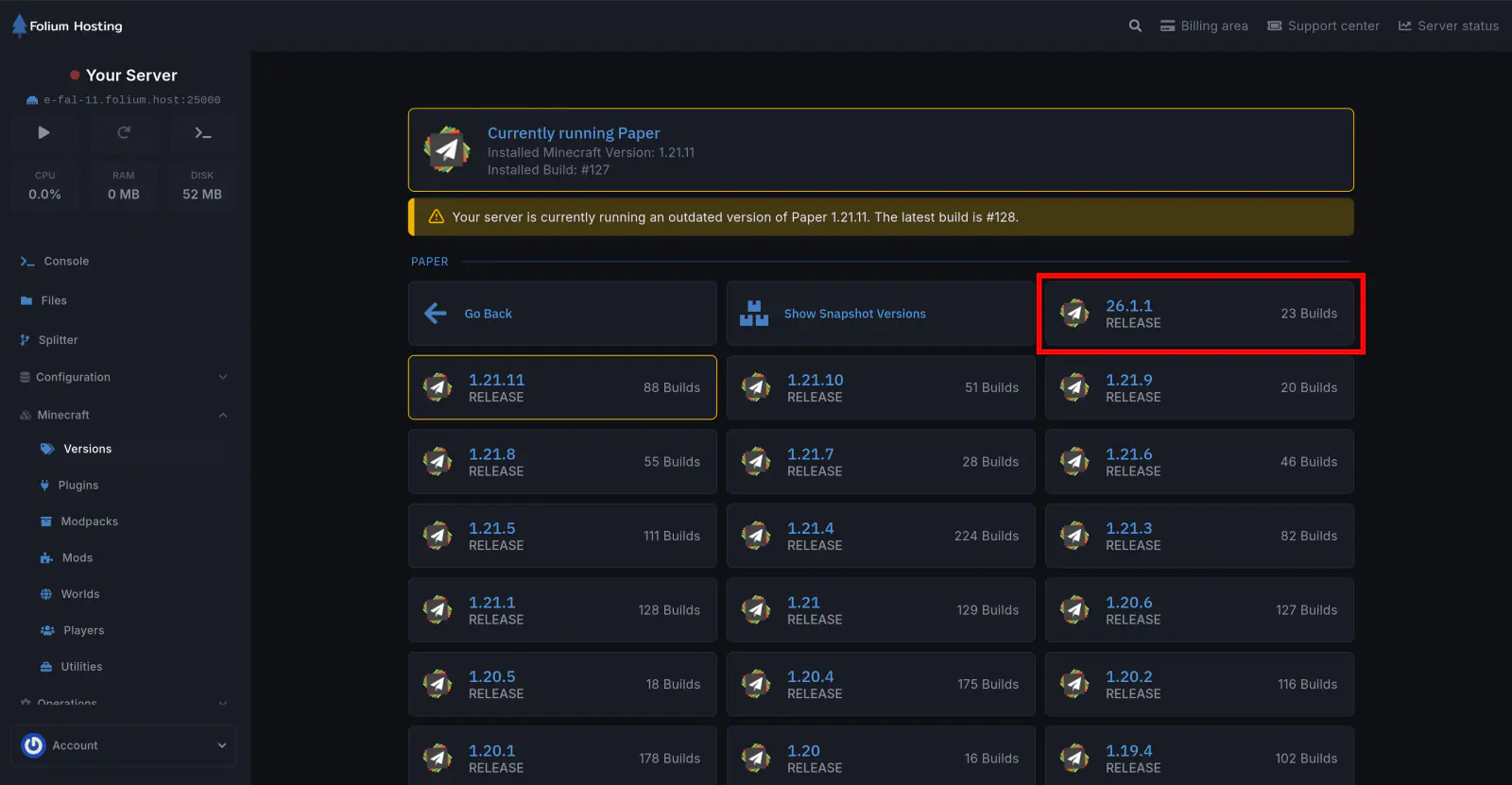Open the Worlds page
The image size is (1512, 785).
pos(80,594)
